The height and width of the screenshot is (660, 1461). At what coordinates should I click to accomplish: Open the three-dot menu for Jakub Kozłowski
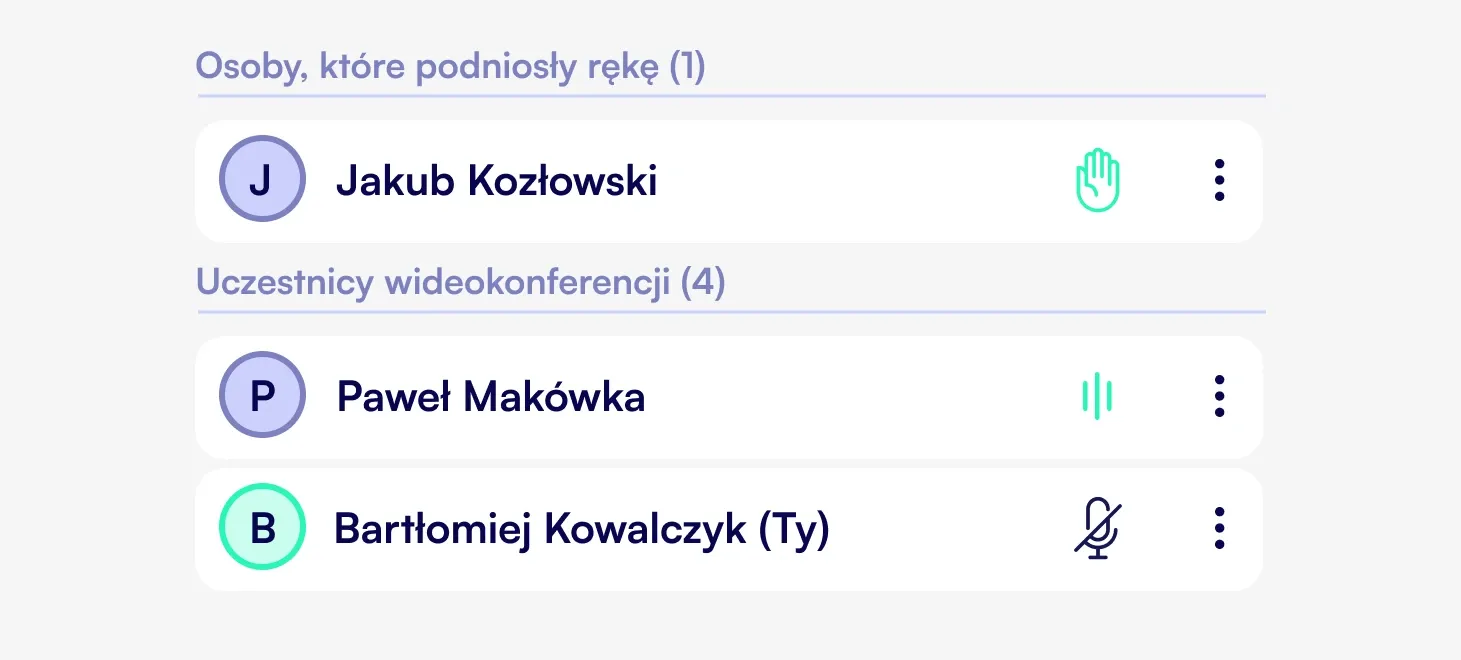[1219, 181]
